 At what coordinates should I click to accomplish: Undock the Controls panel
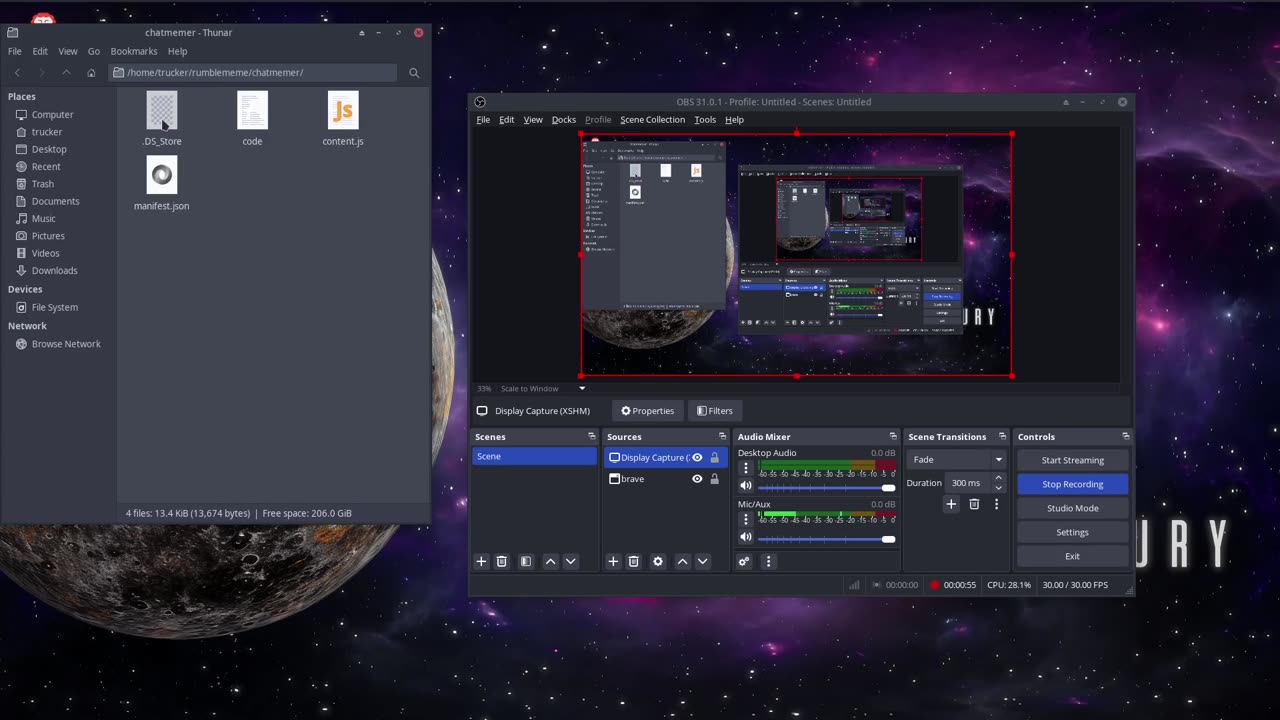pos(1125,437)
